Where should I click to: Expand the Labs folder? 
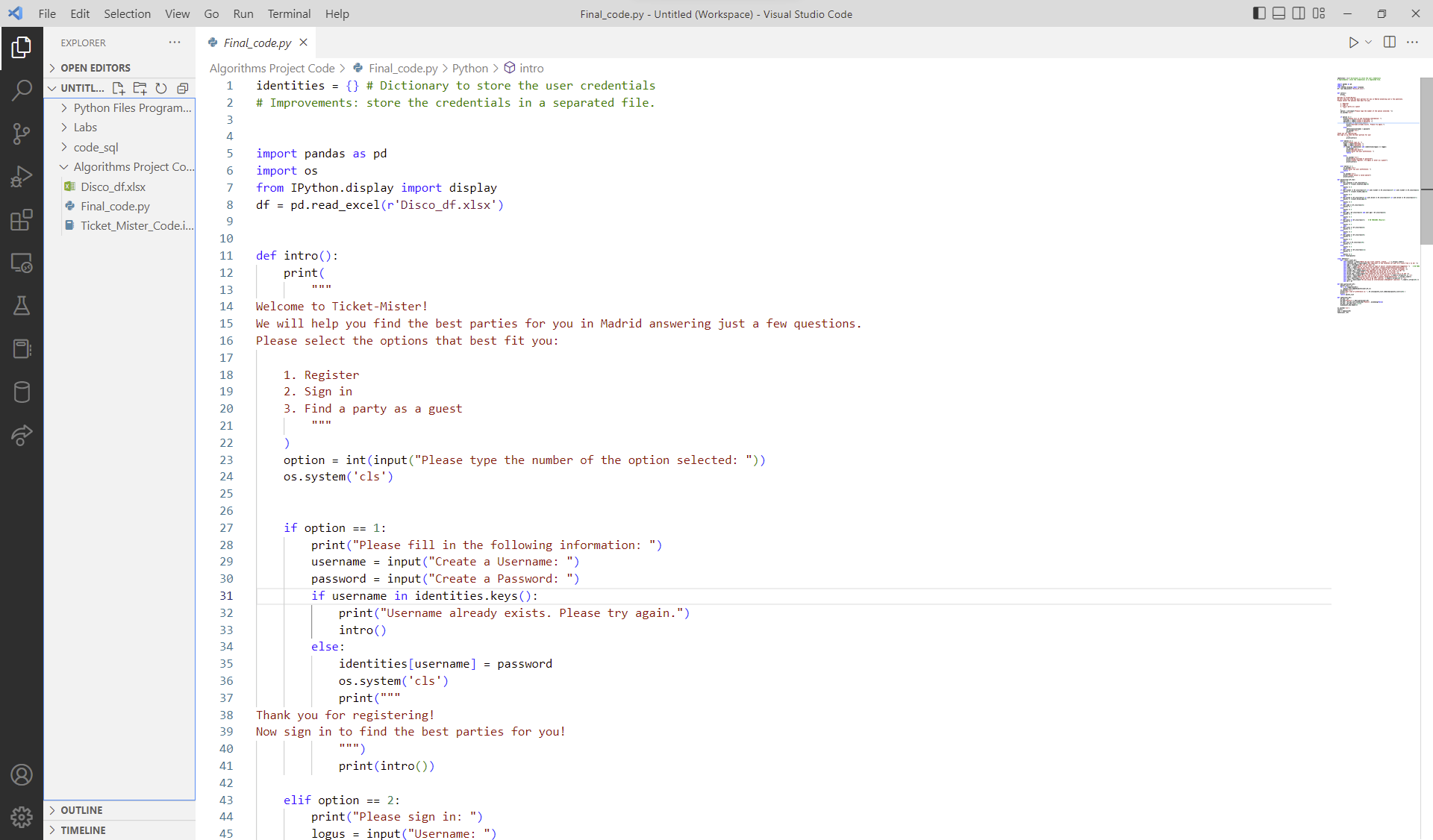click(85, 128)
